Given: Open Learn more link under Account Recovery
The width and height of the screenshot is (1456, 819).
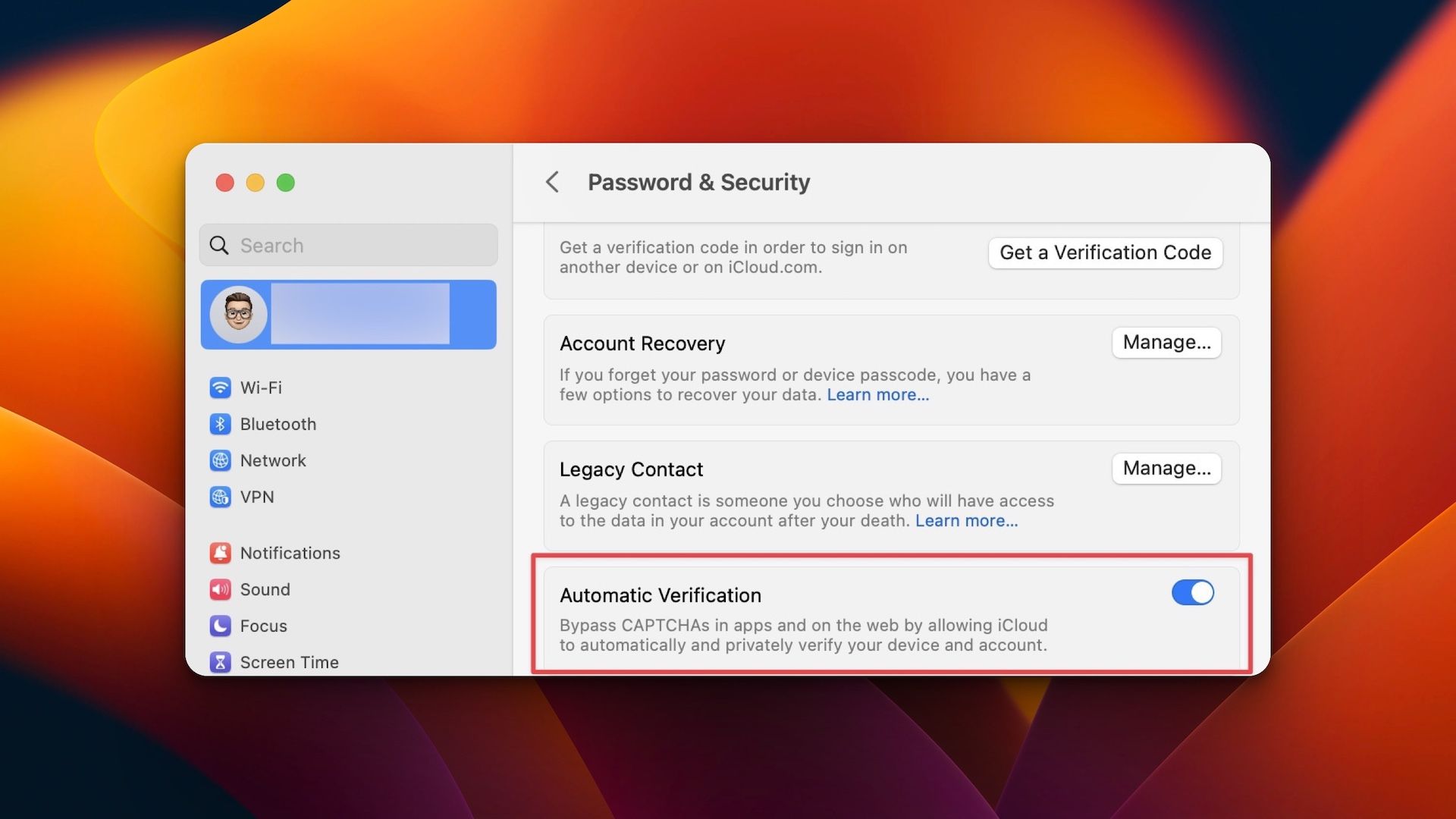Looking at the screenshot, I should coord(877,395).
